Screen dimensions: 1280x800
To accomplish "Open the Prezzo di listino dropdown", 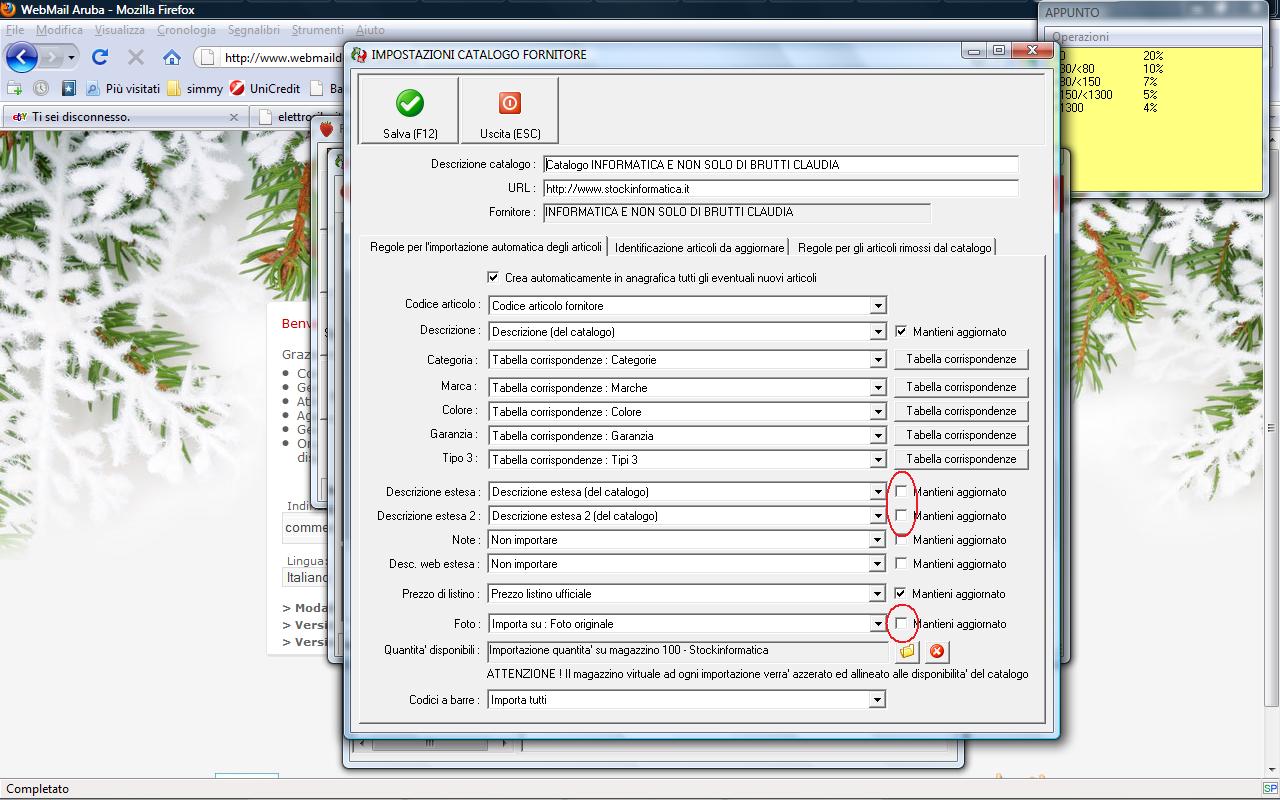I will pyautogui.click(x=877, y=594).
